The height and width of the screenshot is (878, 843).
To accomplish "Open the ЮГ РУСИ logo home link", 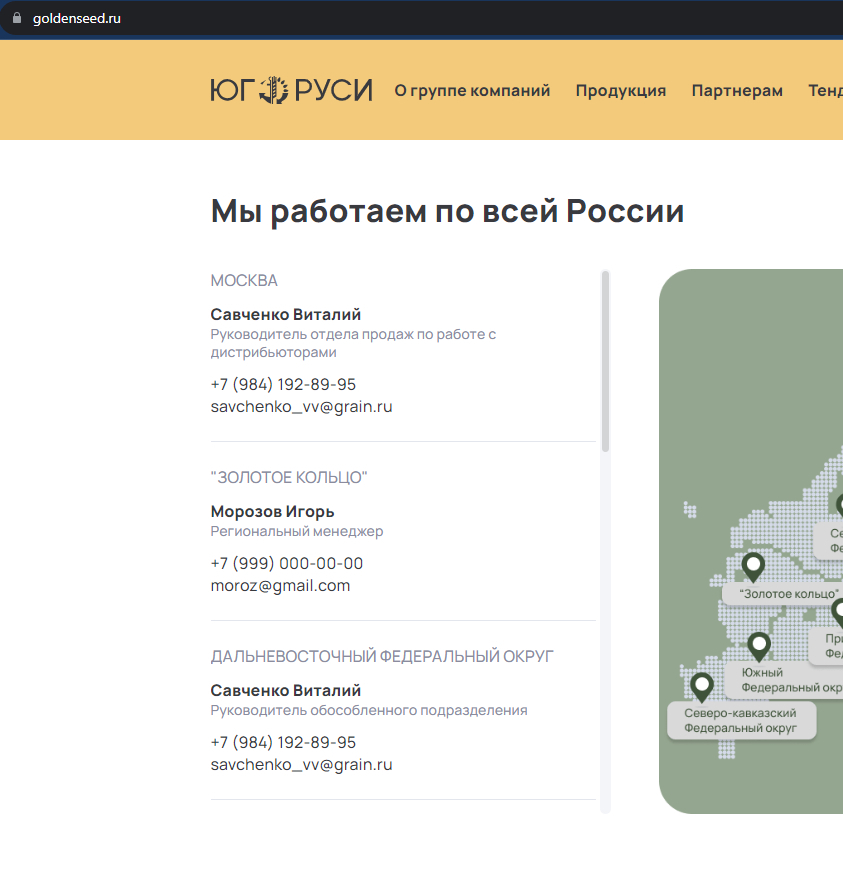I will point(291,90).
